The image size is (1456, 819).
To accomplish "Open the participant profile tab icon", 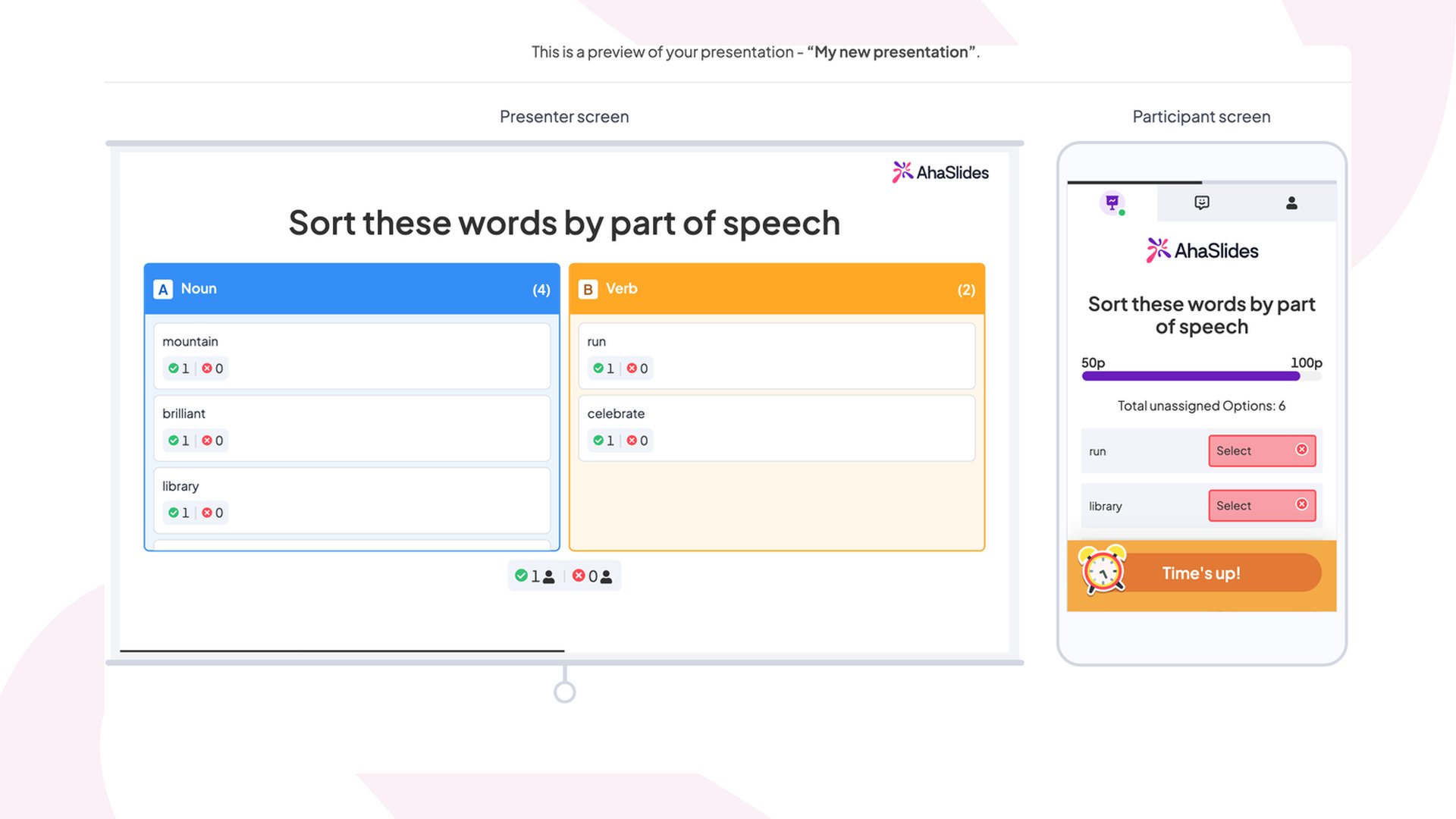I will (x=1291, y=202).
